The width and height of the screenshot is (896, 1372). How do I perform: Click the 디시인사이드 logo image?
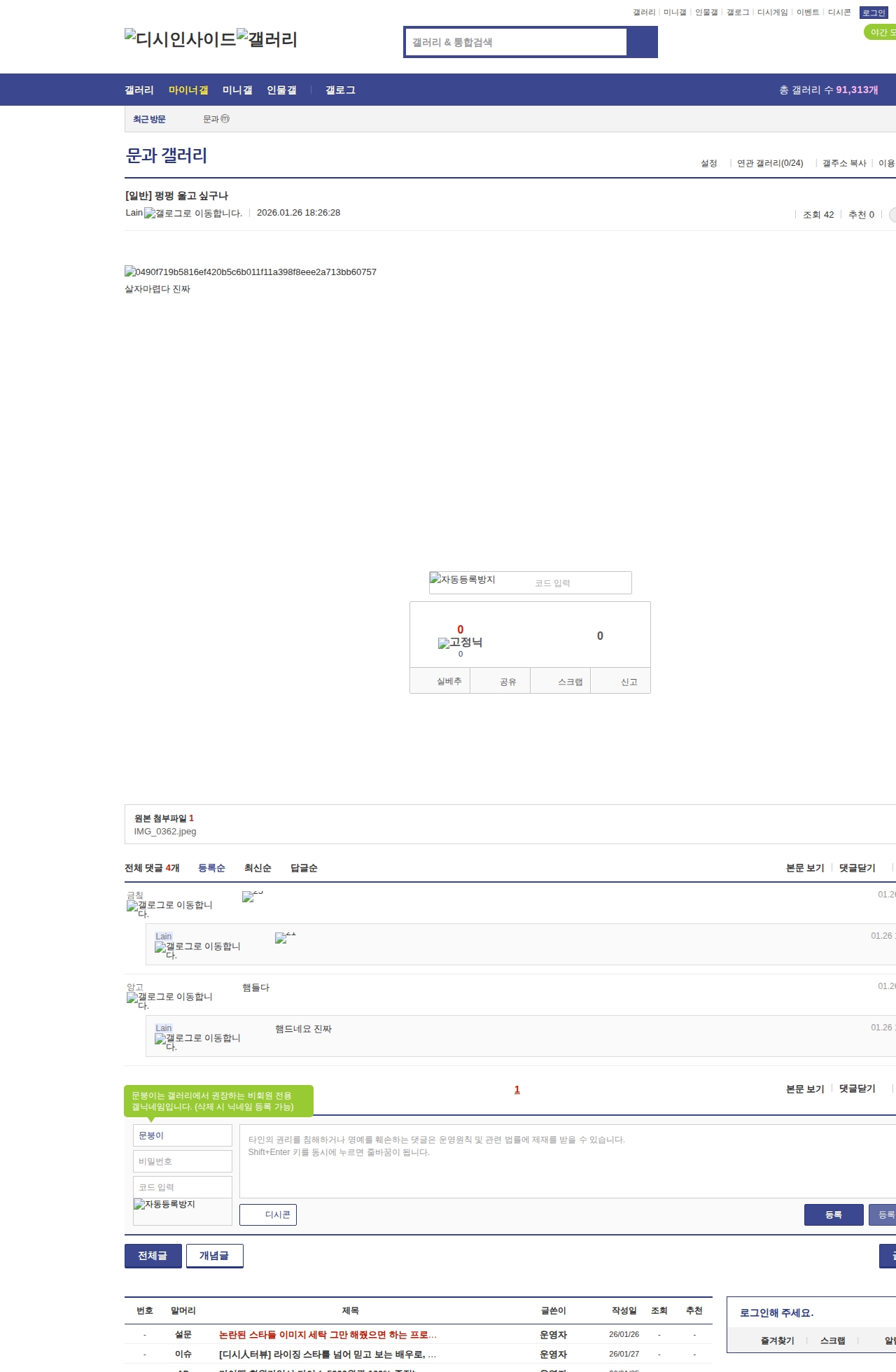point(180,39)
